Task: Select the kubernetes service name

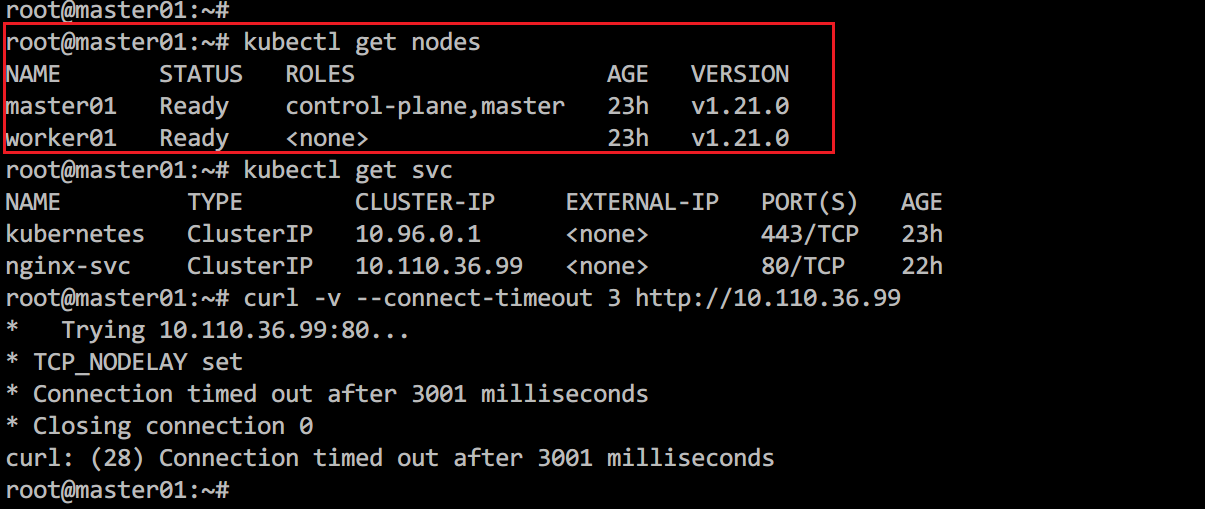Action: pos(75,234)
